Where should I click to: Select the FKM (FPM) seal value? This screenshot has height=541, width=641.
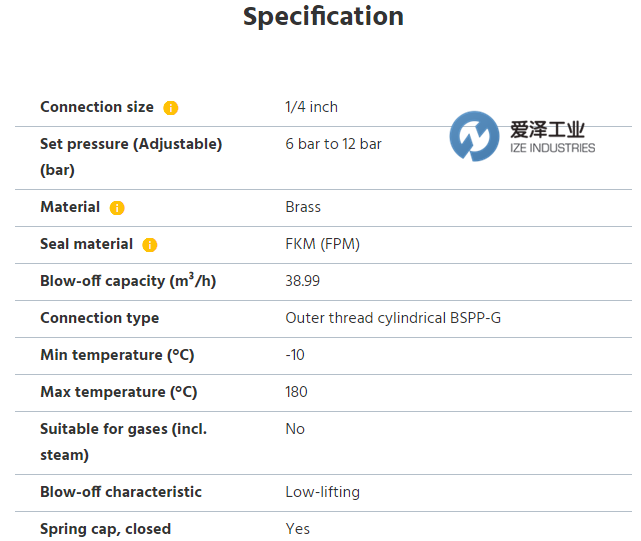(322, 244)
